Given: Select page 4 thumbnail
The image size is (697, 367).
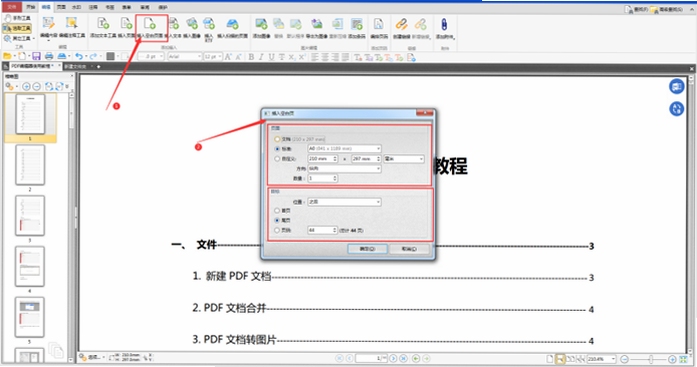Looking at the screenshot, I should [30, 266].
